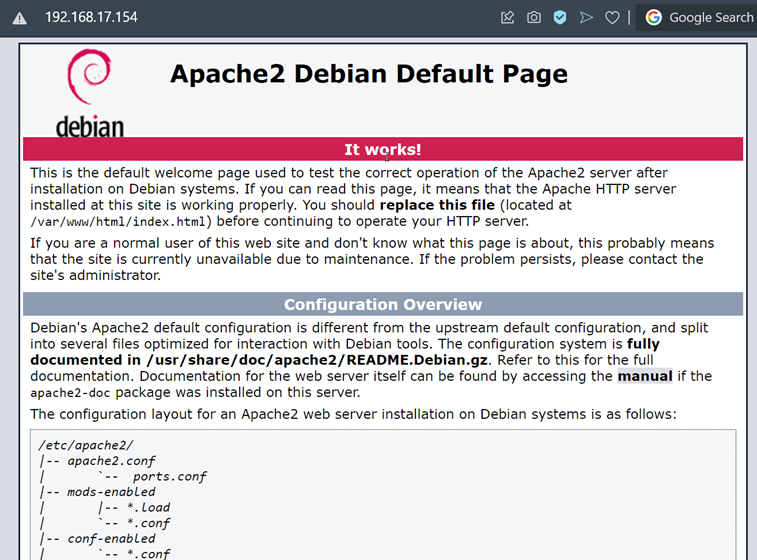Click into the Google Search field
757x560 pixels.
click(x=710, y=17)
